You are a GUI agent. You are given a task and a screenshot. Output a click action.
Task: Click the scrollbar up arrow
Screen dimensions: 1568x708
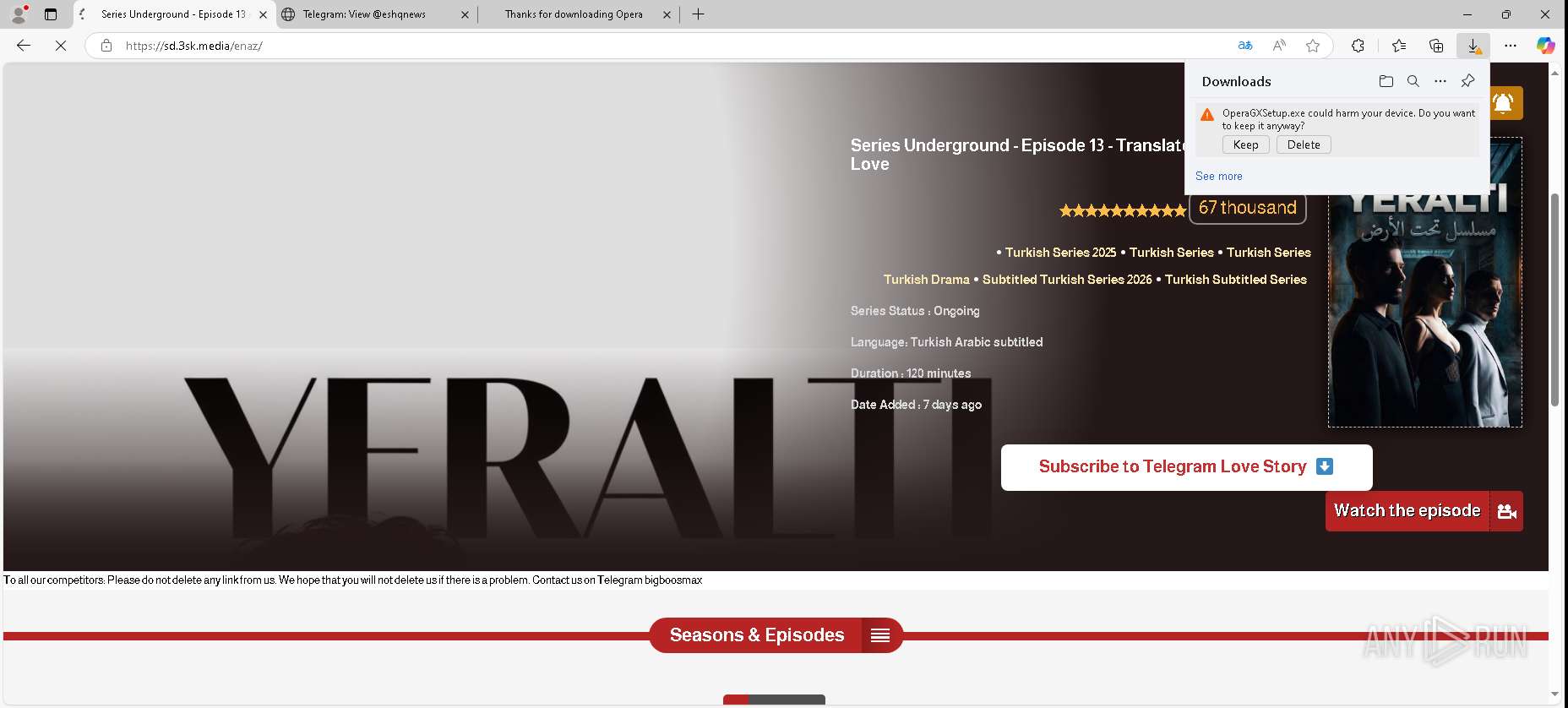[1554, 73]
